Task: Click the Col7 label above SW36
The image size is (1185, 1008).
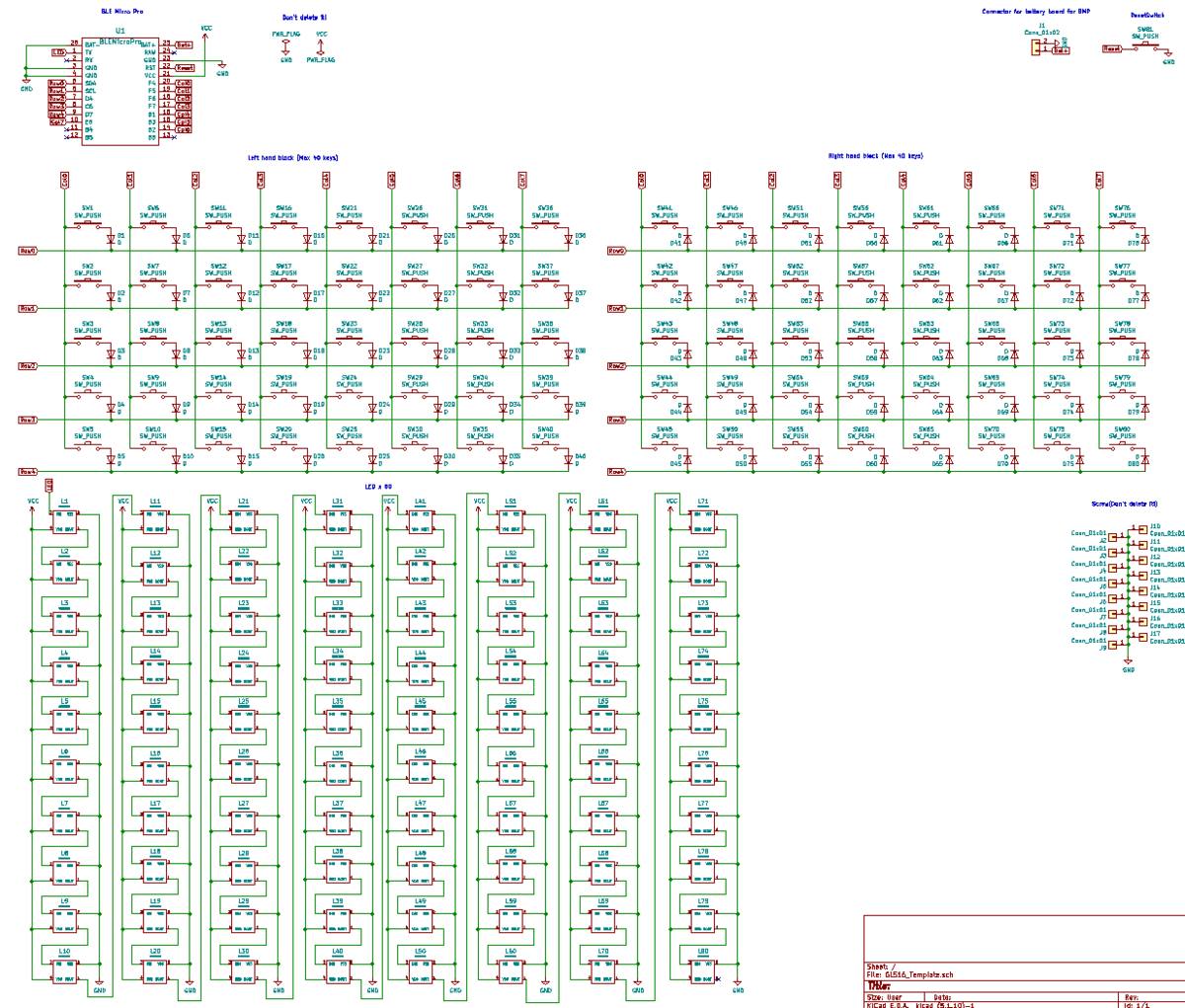Action: click(522, 179)
